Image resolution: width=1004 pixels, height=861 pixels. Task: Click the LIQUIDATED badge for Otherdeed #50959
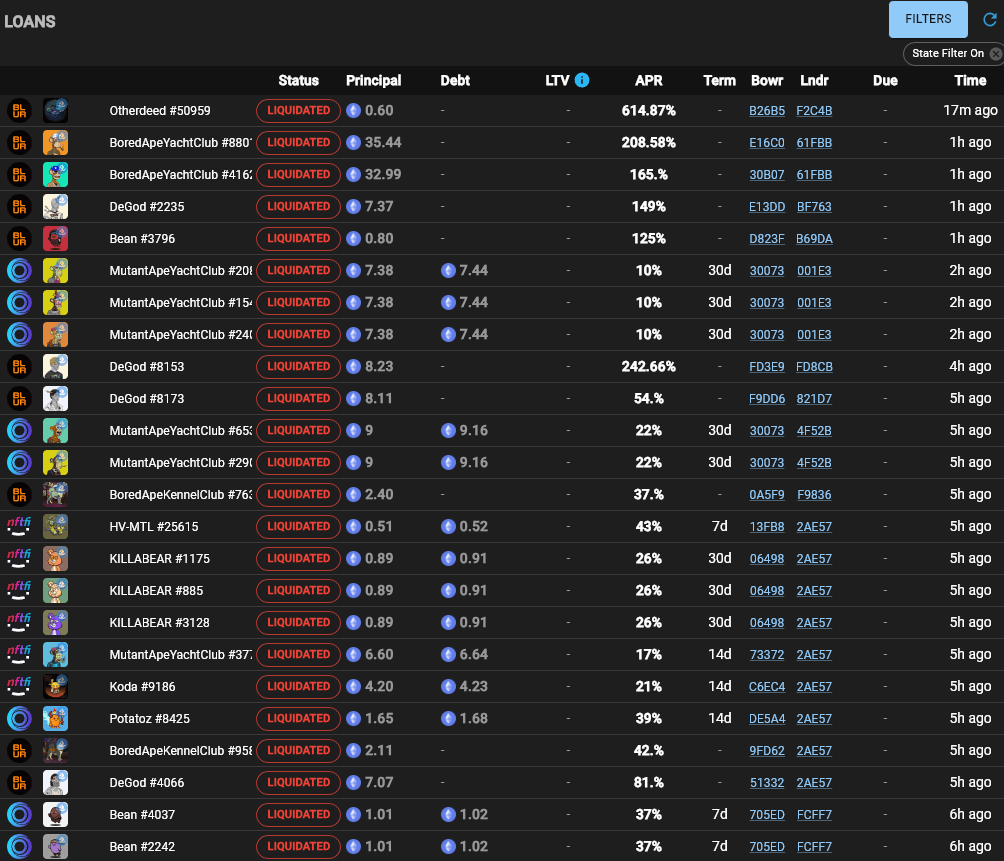click(x=298, y=110)
